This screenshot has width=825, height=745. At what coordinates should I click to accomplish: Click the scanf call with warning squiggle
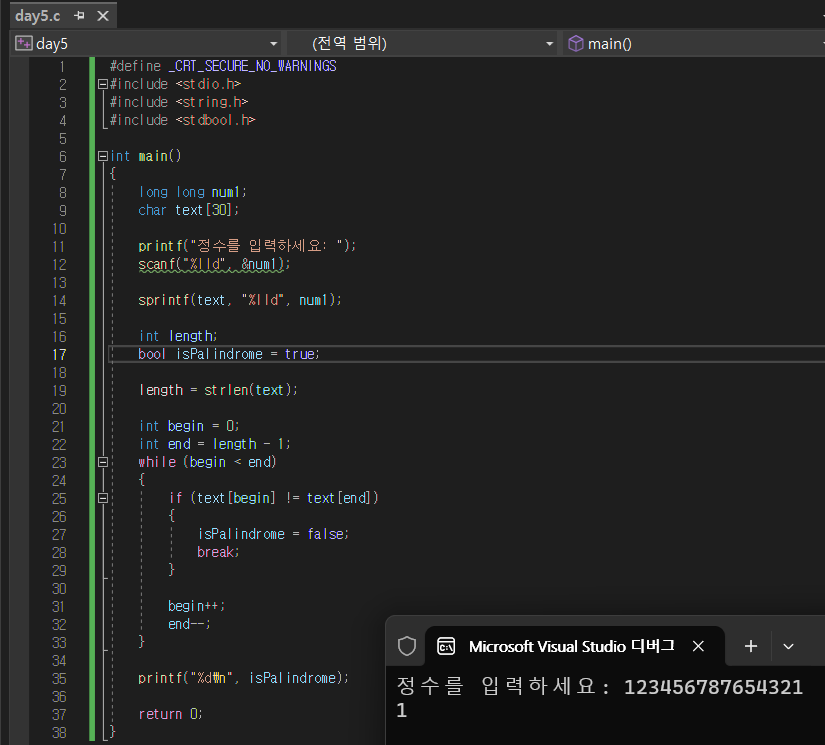[214, 264]
